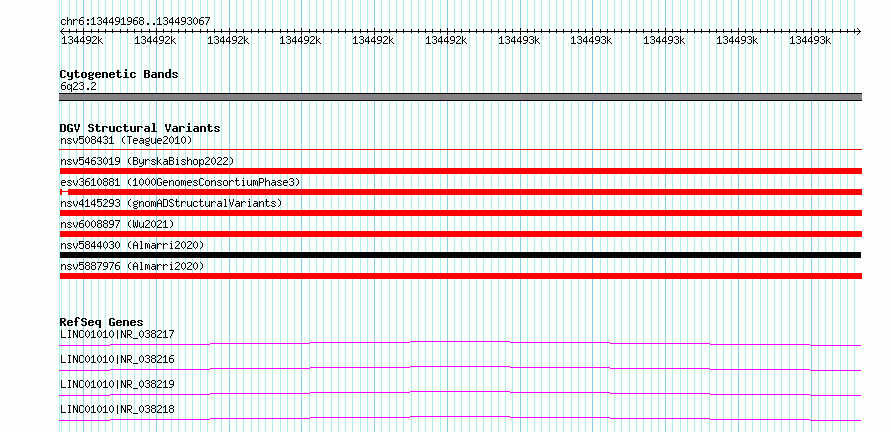Select the magenta NR_038219 transcript line
This screenshot has height=432, width=890.
tap(460, 393)
